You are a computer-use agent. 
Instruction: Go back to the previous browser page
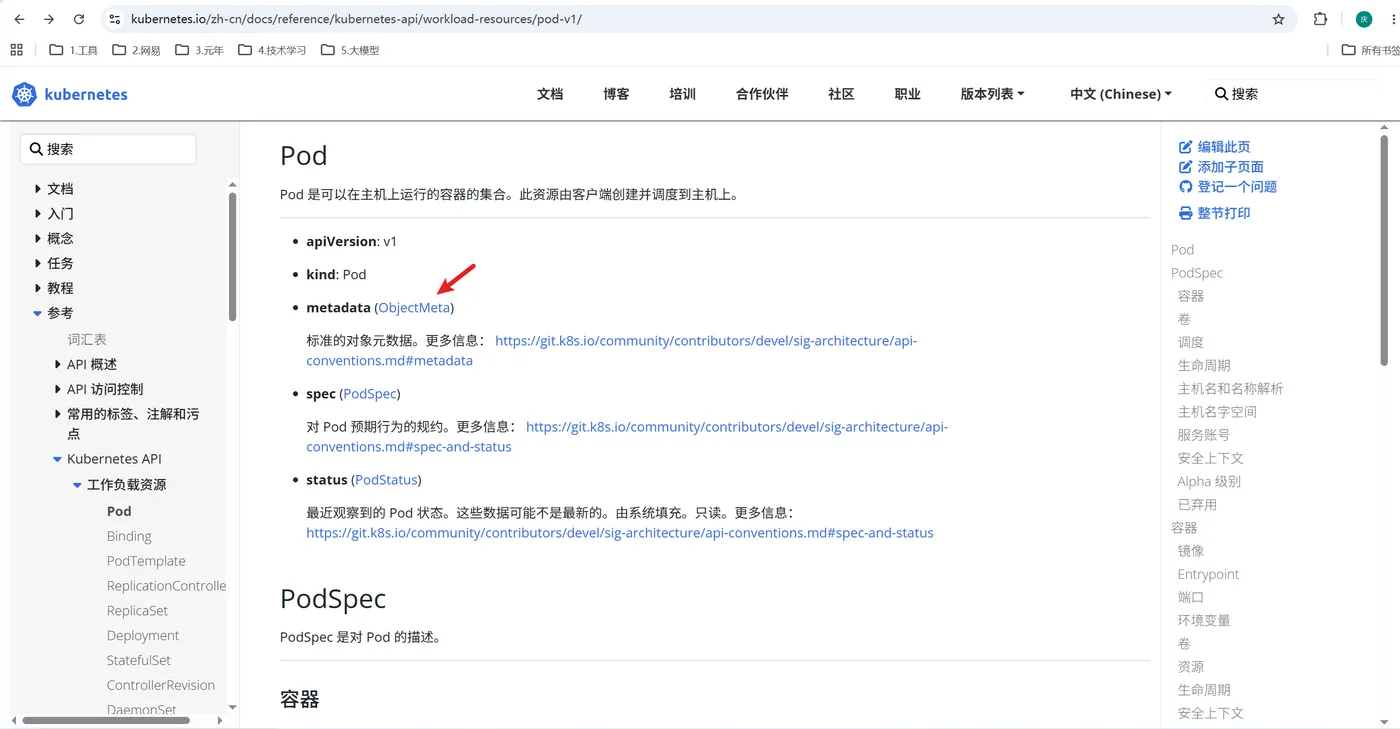coord(19,19)
